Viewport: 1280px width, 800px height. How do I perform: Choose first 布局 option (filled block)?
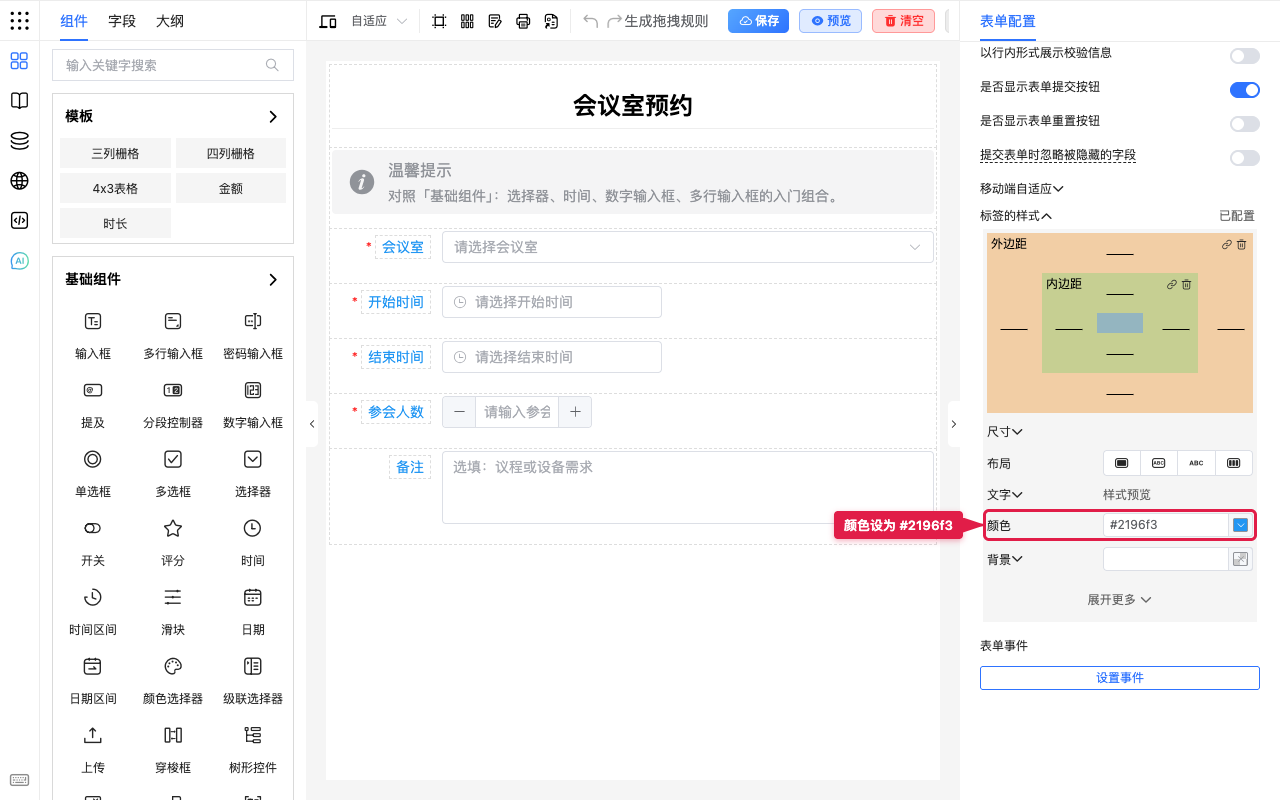pos(1122,463)
